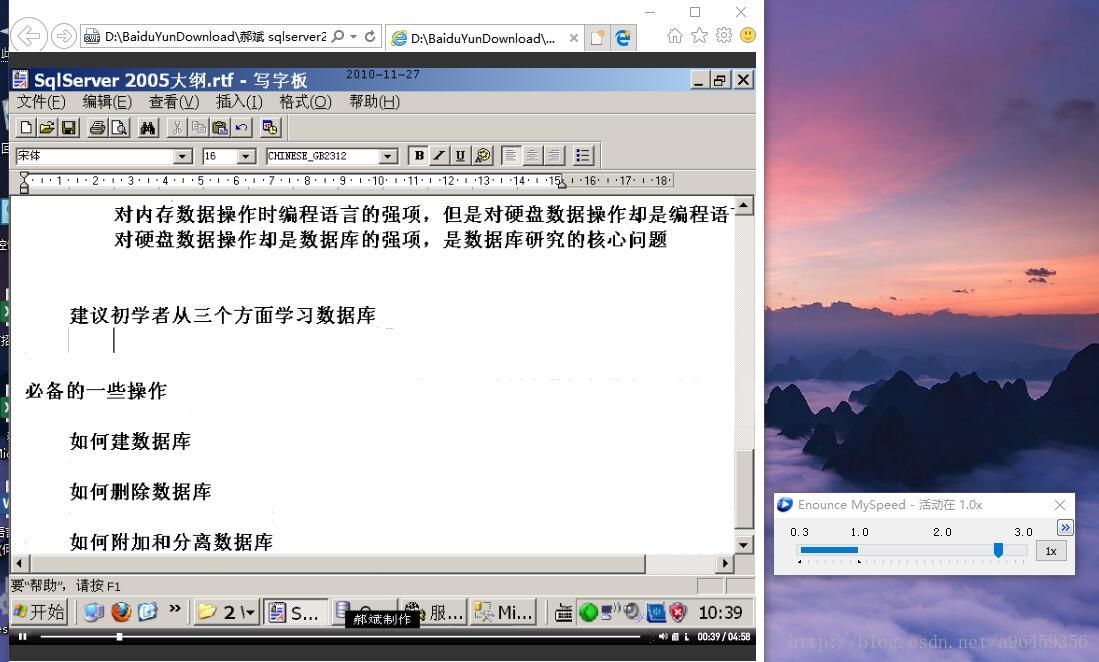
Task: Click the 开始 Start button
Action: click(x=40, y=612)
